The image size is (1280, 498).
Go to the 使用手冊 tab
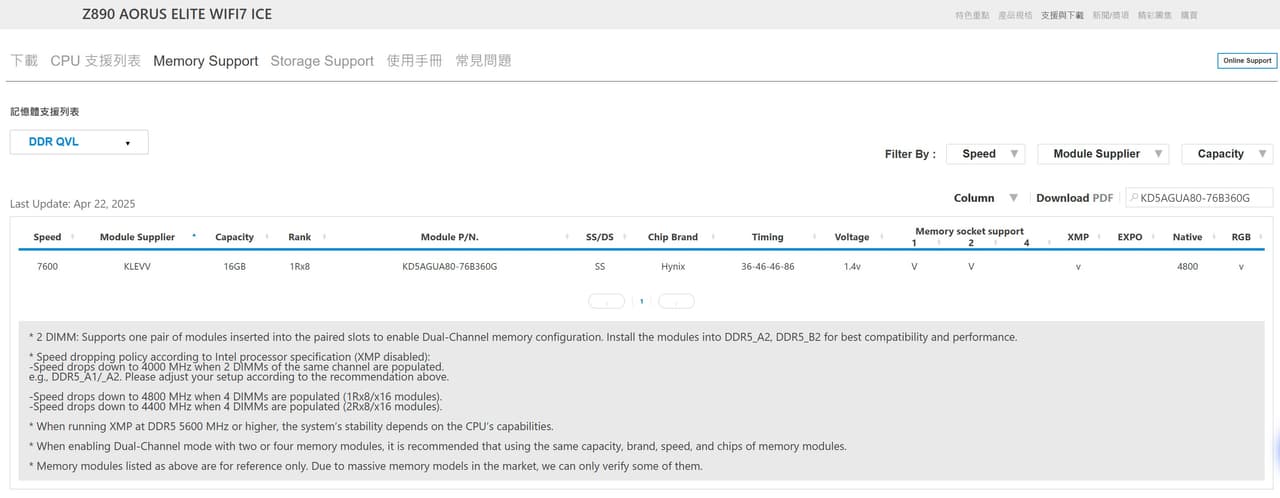pyautogui.click(x=414, y=61)
